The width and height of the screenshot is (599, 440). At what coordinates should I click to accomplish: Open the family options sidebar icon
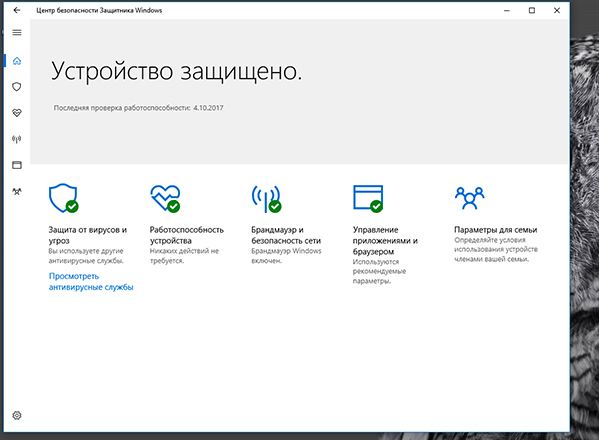[x=17, y=191]
